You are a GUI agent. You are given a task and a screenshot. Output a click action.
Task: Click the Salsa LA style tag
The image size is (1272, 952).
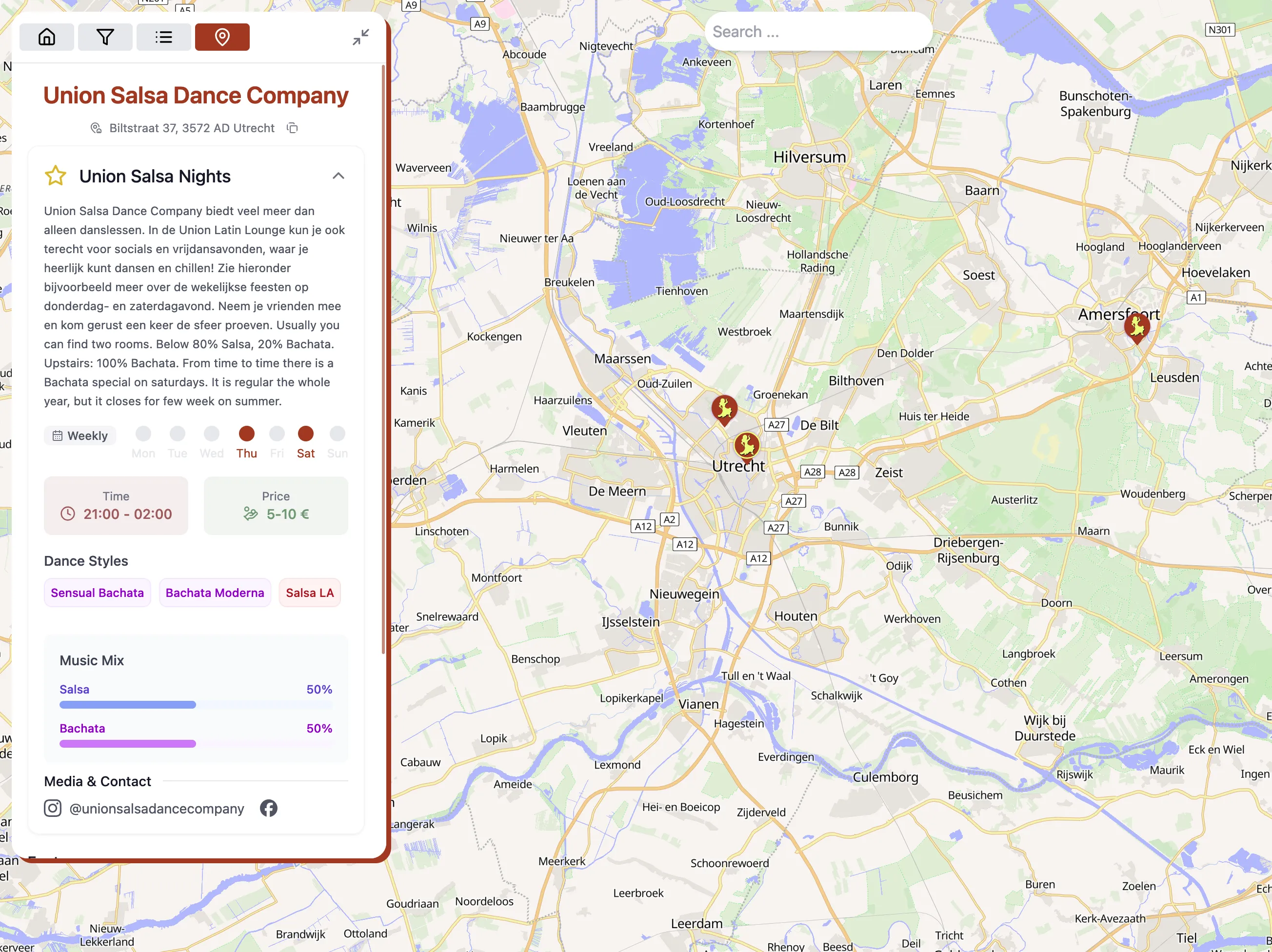(309, 593)
